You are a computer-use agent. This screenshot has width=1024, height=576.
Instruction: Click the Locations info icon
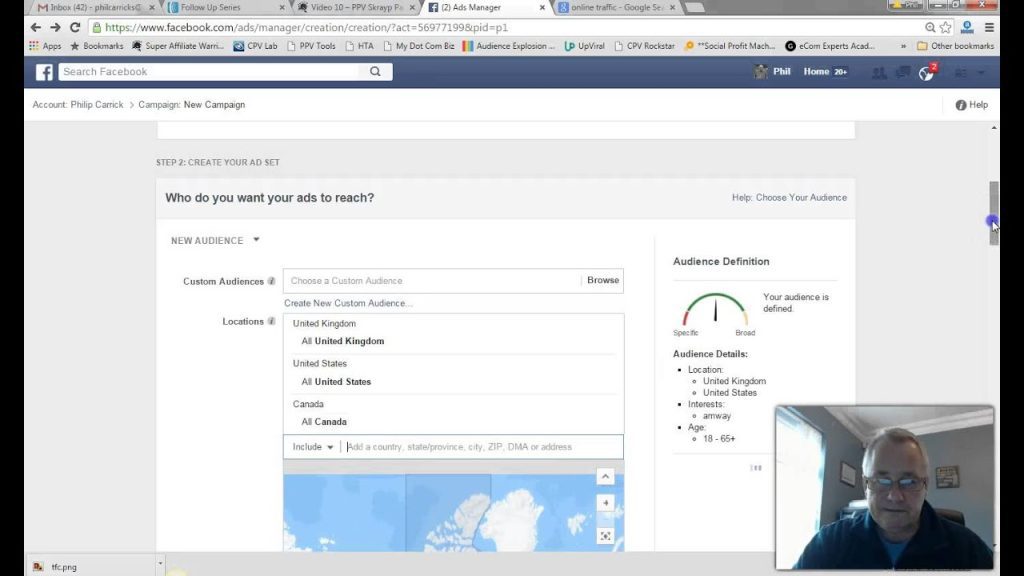click(x=271, y=321)
